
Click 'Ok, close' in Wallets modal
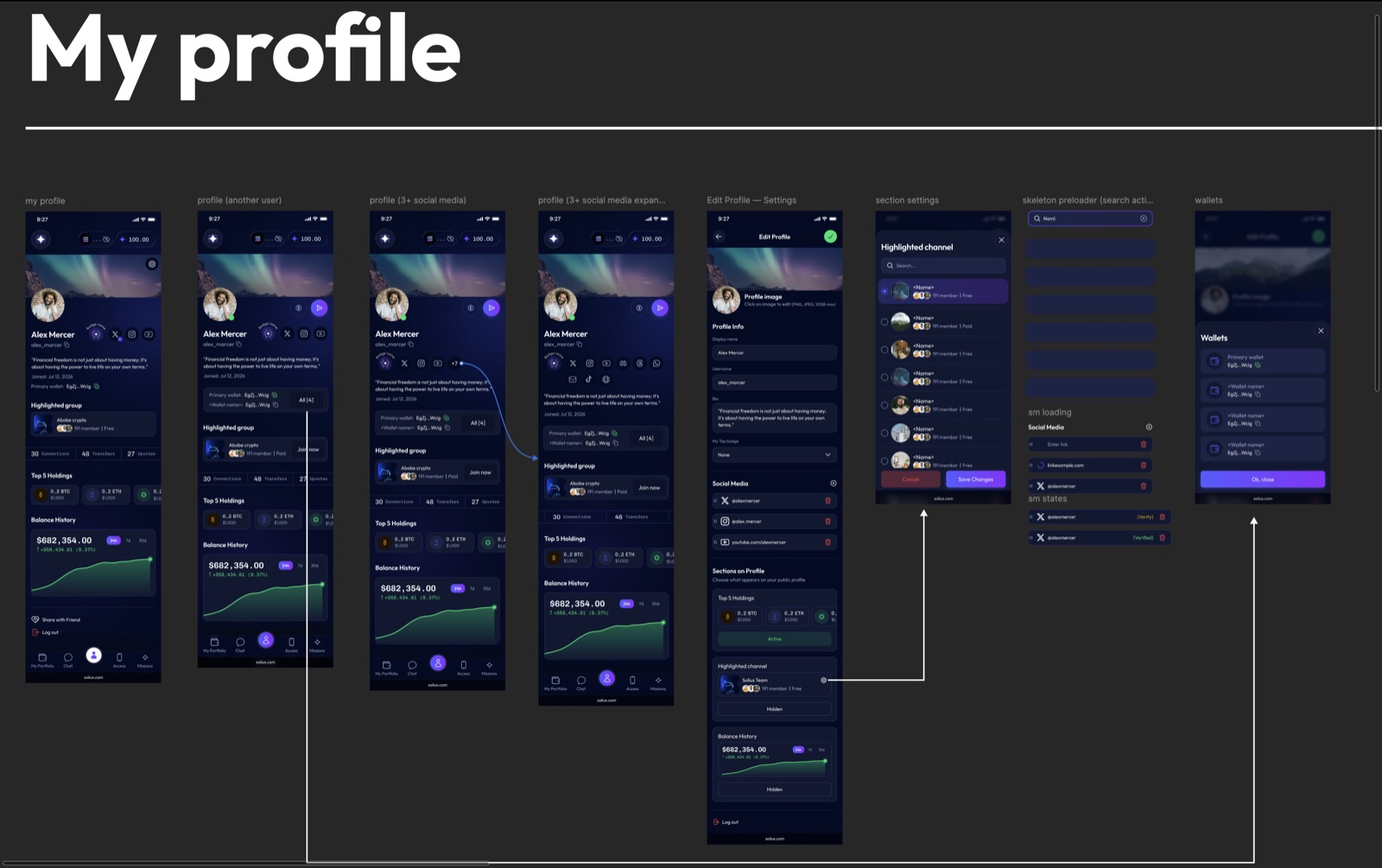pyautogui.click(x=1262, y=479)
